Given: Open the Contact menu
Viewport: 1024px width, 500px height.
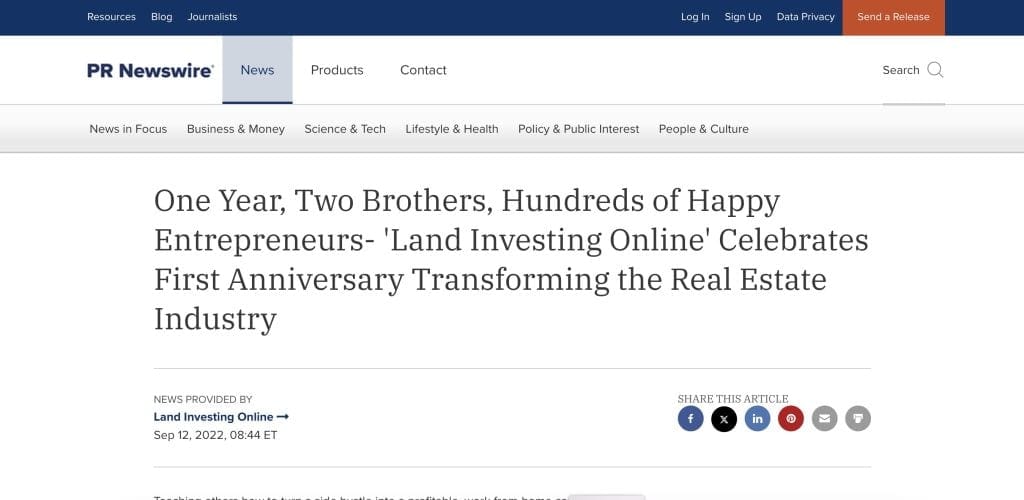Looking at the screenshot, I should [x=423, y=70].
